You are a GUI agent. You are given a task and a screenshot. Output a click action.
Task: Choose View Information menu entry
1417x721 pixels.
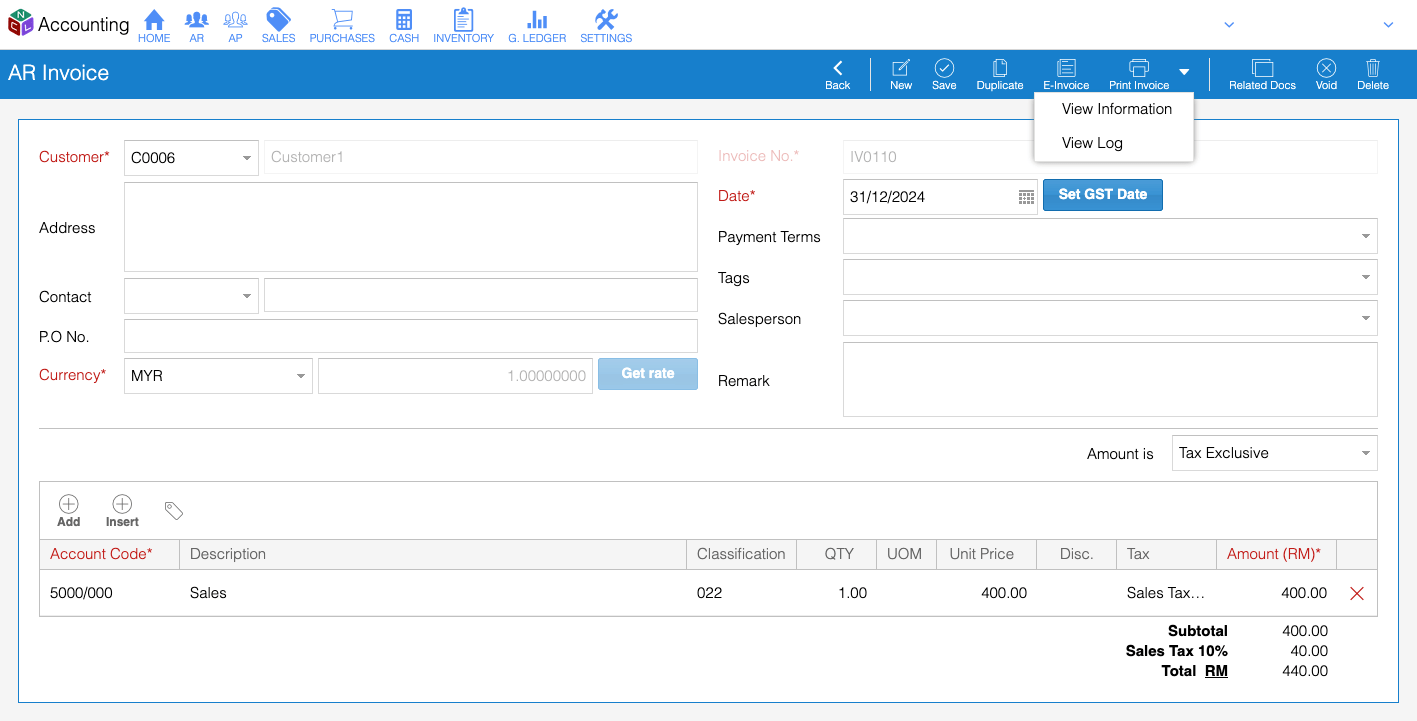click(x=1116, y=109)
